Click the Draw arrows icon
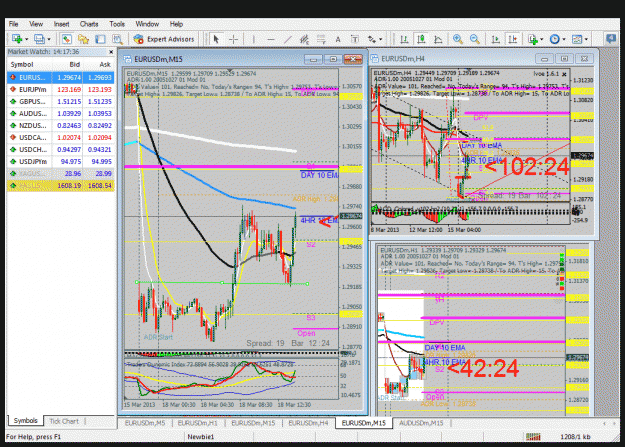625x447 pixels. click(371, 39)
